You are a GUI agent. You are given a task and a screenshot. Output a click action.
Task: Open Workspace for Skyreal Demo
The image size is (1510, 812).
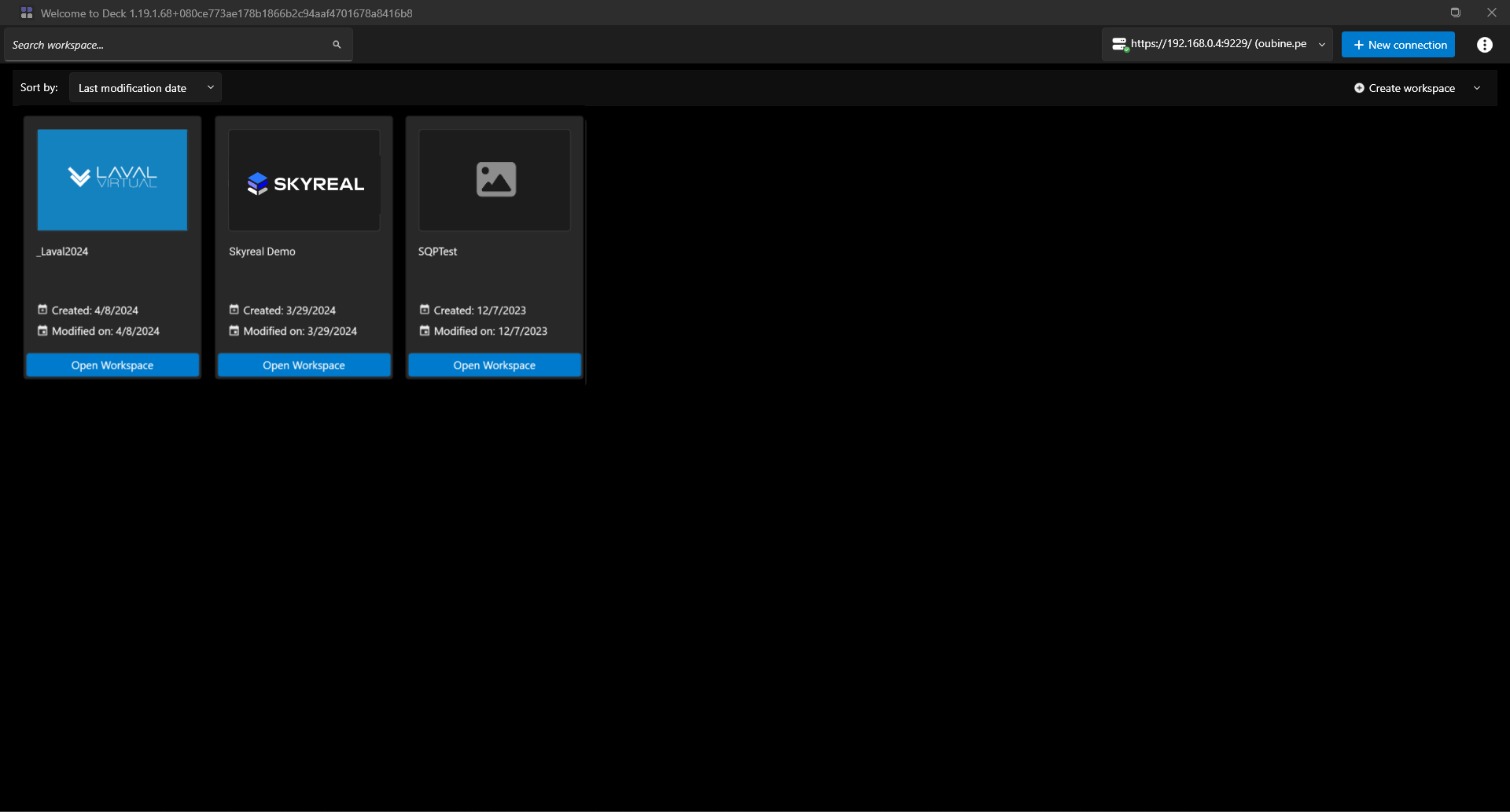coord(304,365)
